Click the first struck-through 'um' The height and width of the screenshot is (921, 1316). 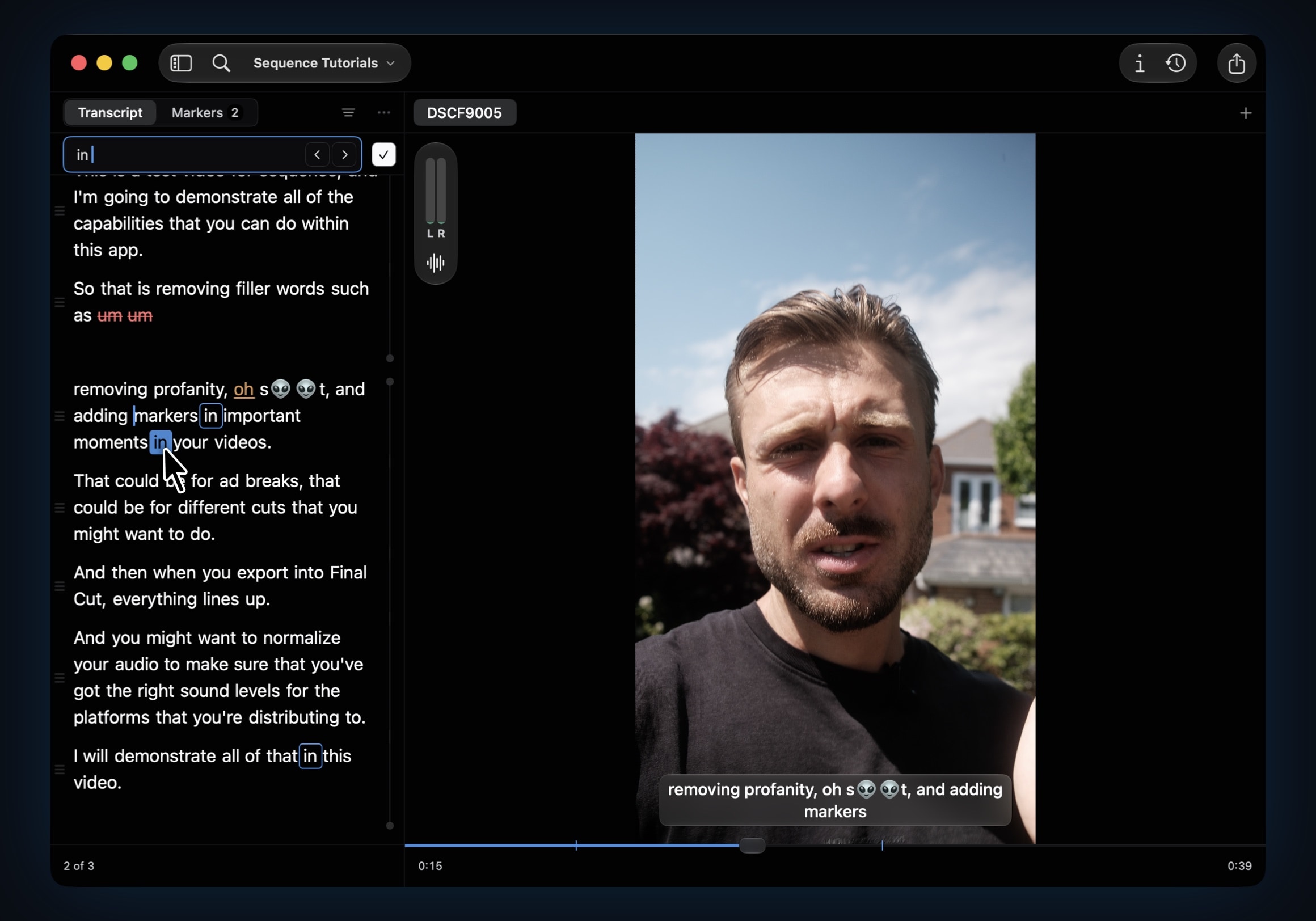click(109, 315)
